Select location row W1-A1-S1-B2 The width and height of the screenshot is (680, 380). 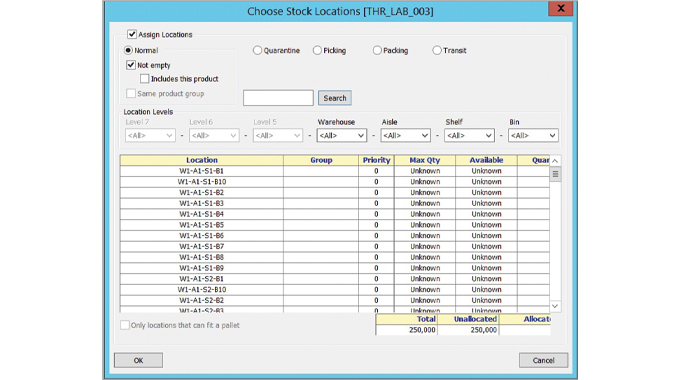coord(335,193)
